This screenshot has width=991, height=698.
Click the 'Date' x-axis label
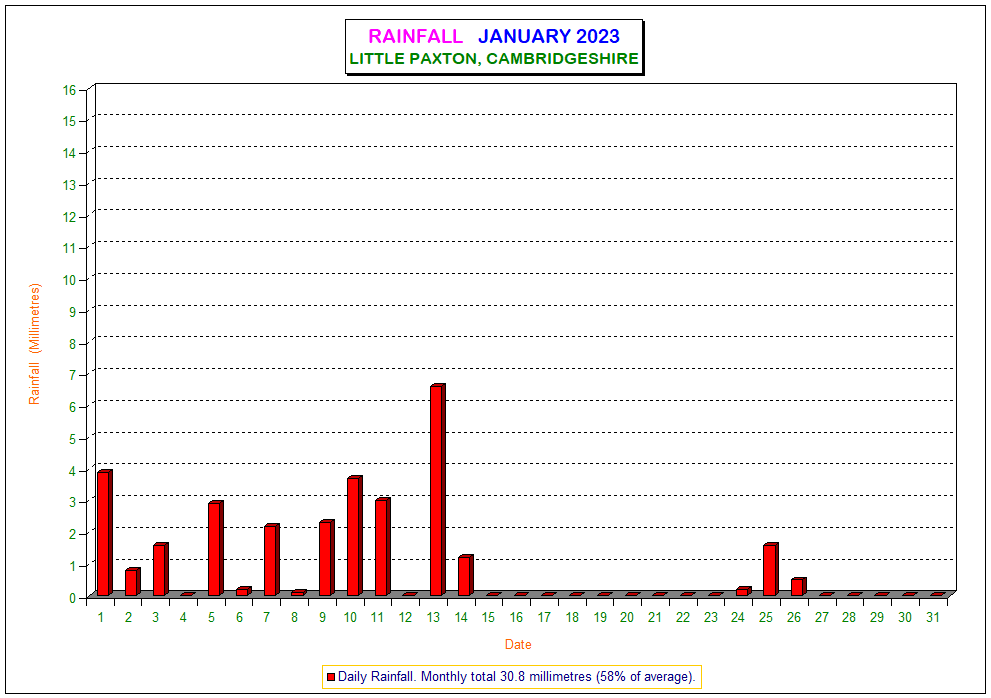[x=518, y=644]
